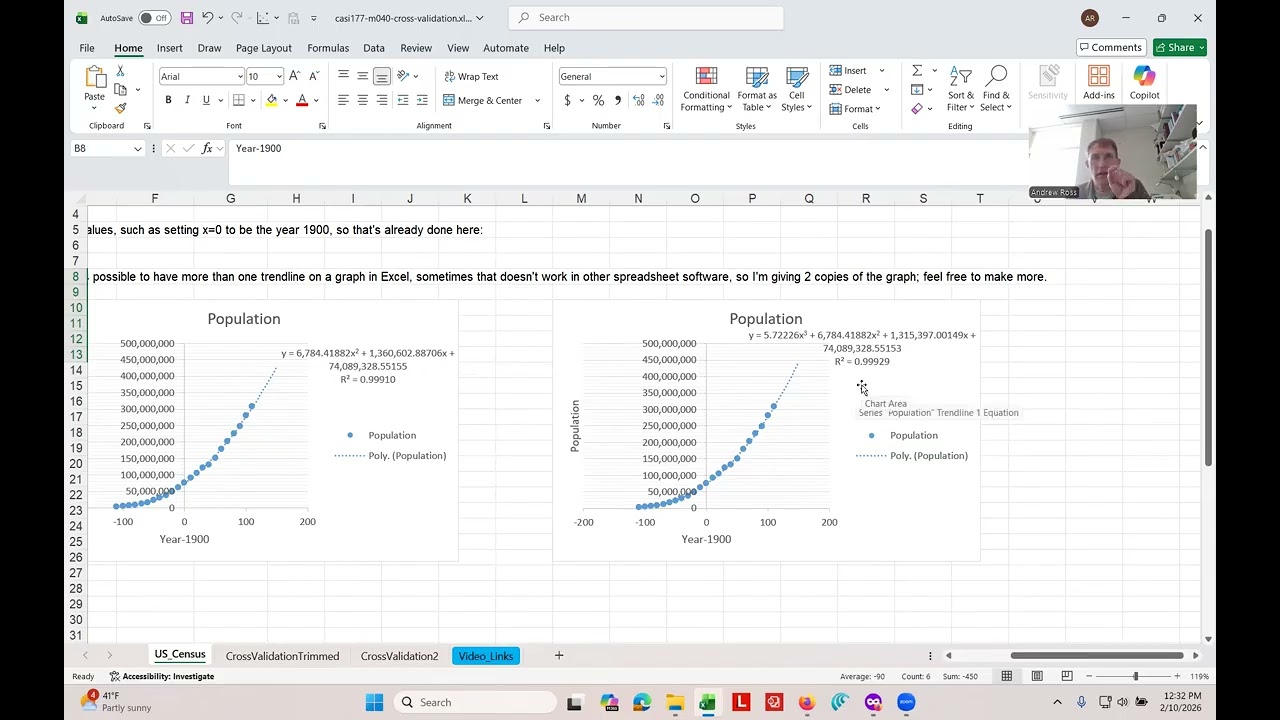Toggle Italic formatting
This screenshot has height=720, width=1280.
point(187,100)
